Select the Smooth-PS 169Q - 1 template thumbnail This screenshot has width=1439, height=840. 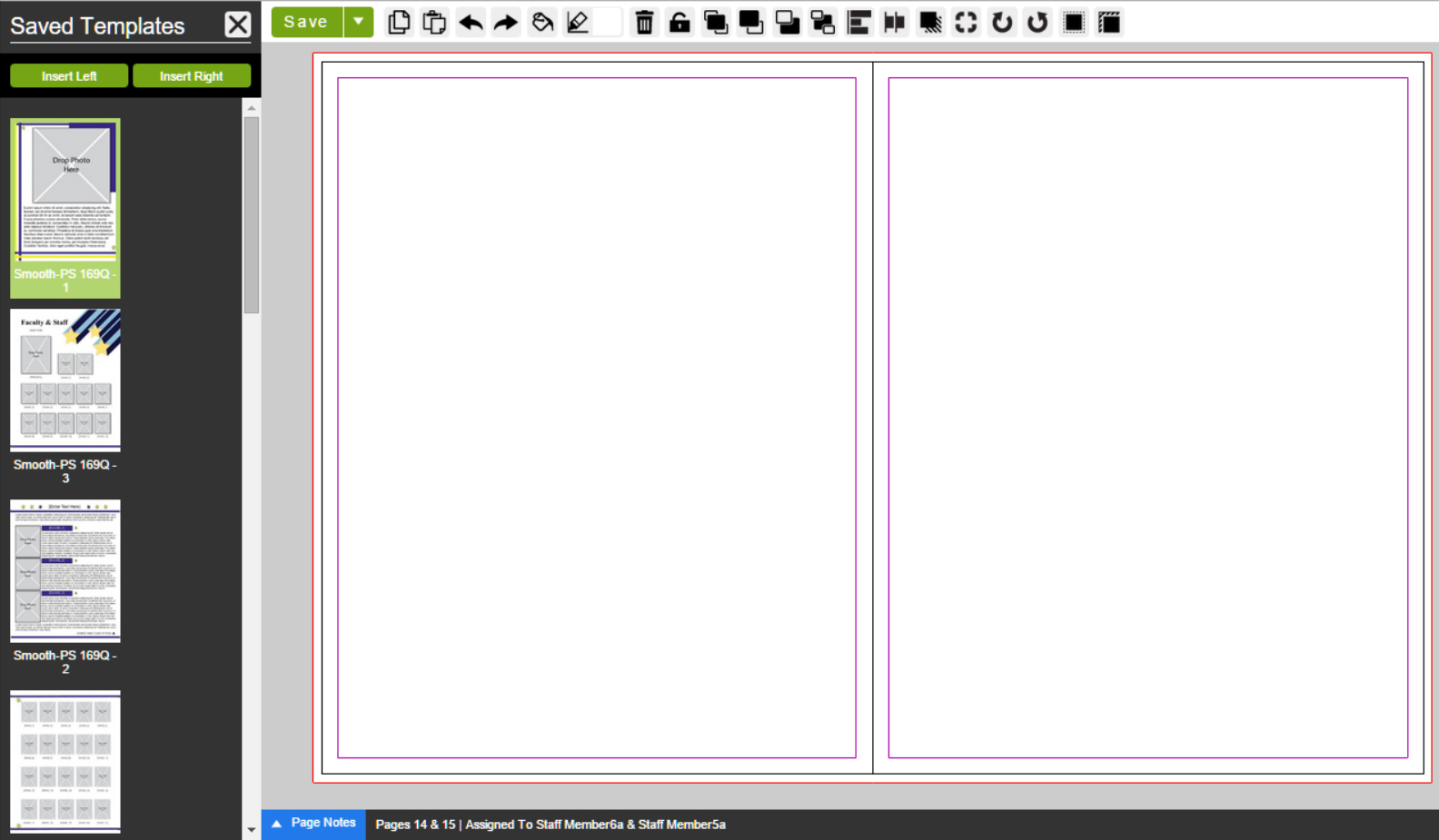65,208
